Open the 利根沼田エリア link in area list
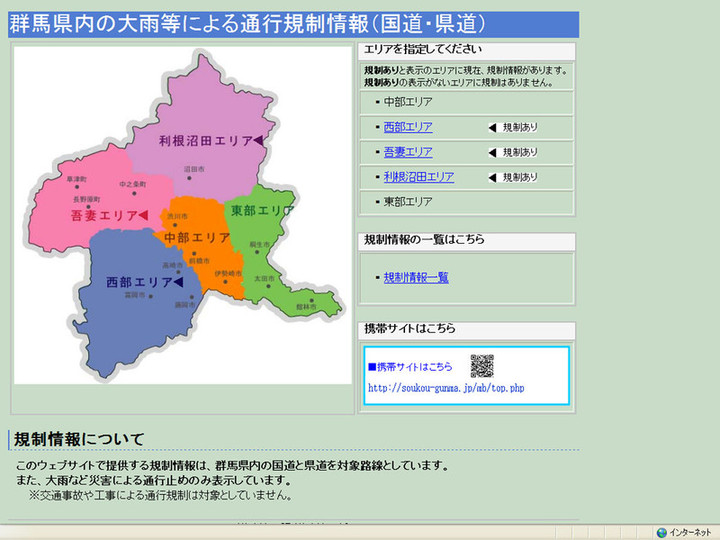720x540 pixels. (418, 177)
